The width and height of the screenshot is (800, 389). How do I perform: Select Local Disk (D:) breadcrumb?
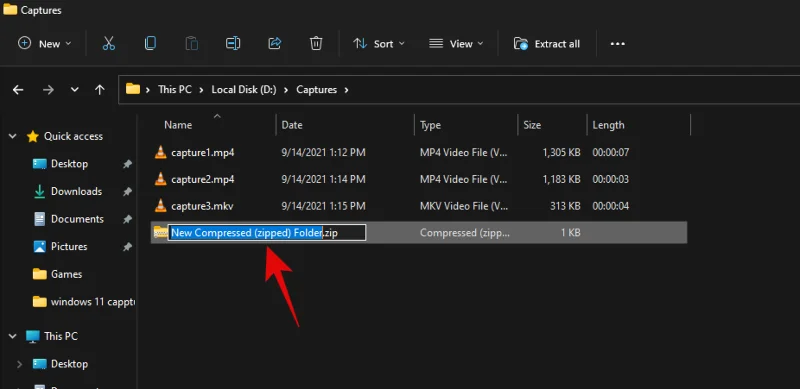[x=244, y=89]
